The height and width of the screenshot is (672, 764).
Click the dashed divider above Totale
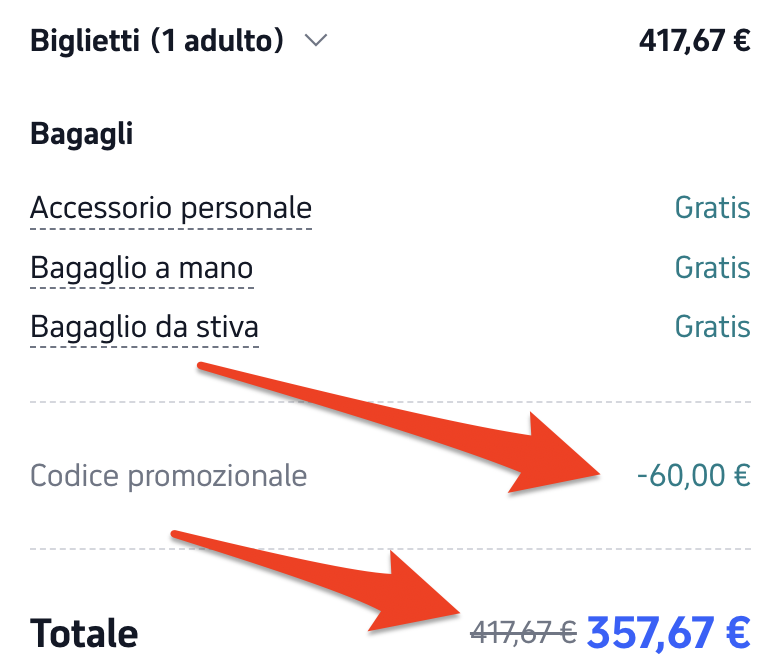390,549
